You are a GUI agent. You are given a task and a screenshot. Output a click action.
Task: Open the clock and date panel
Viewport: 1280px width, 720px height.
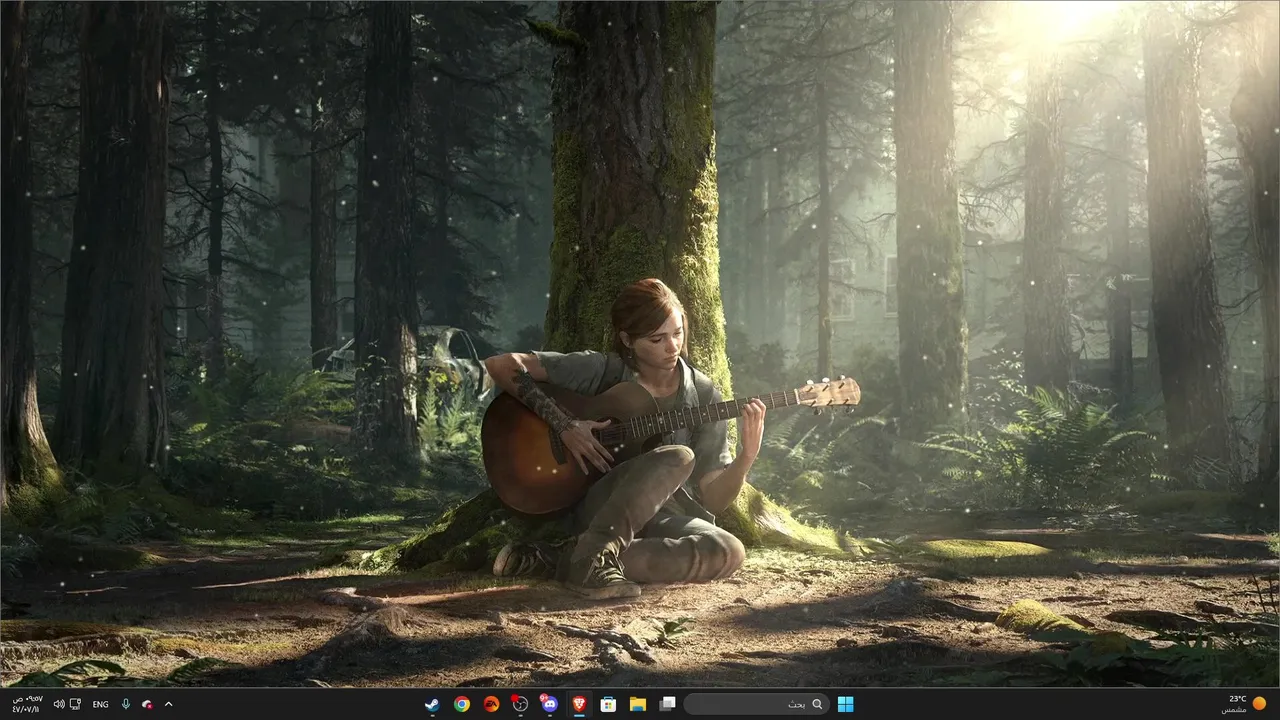click(x=26, y=704)
